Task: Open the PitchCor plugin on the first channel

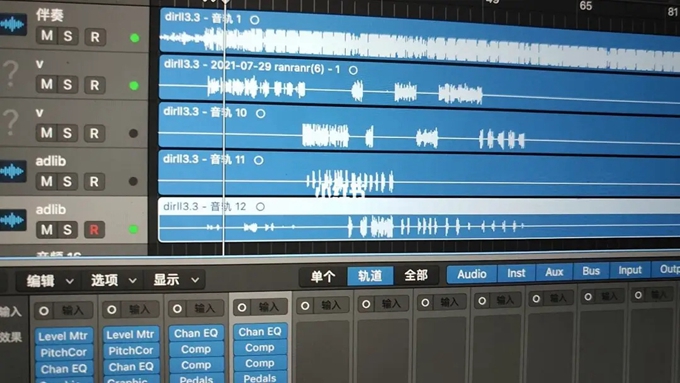Action: click(x=63, y=352)
